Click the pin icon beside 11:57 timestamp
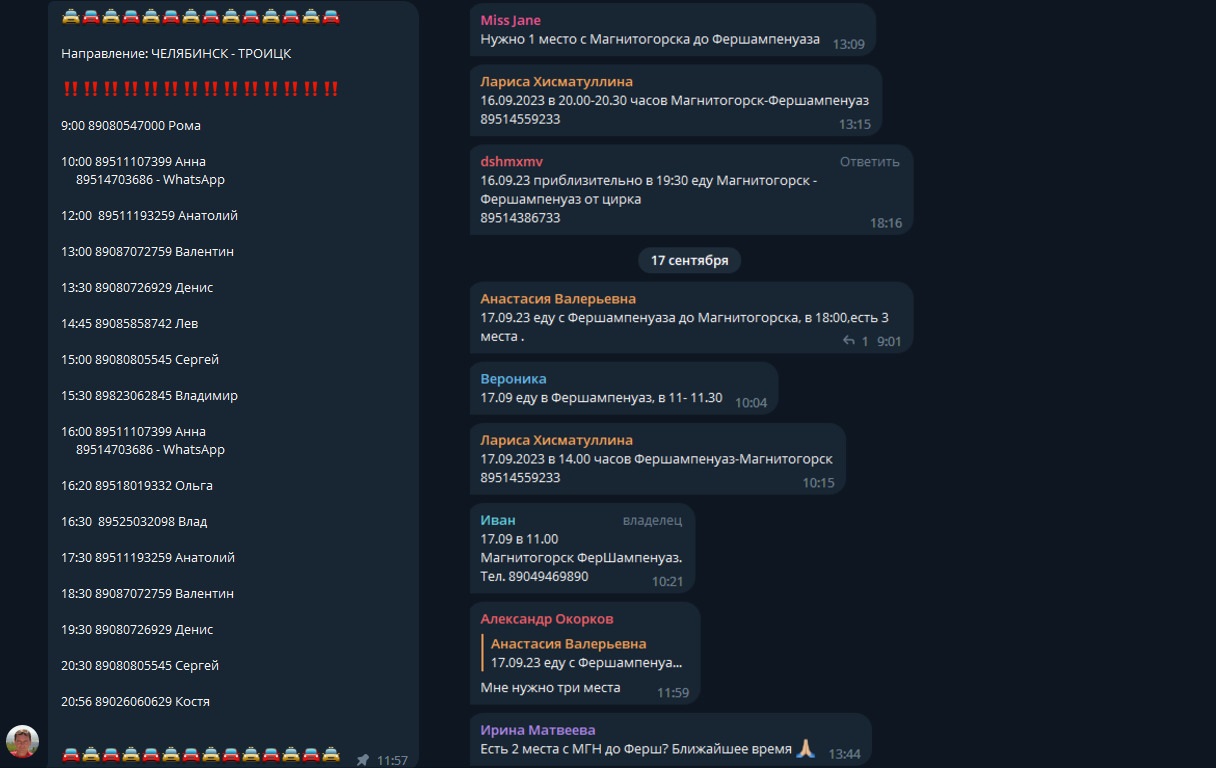Screen dimensions: 1216x768 click(363, 760)
